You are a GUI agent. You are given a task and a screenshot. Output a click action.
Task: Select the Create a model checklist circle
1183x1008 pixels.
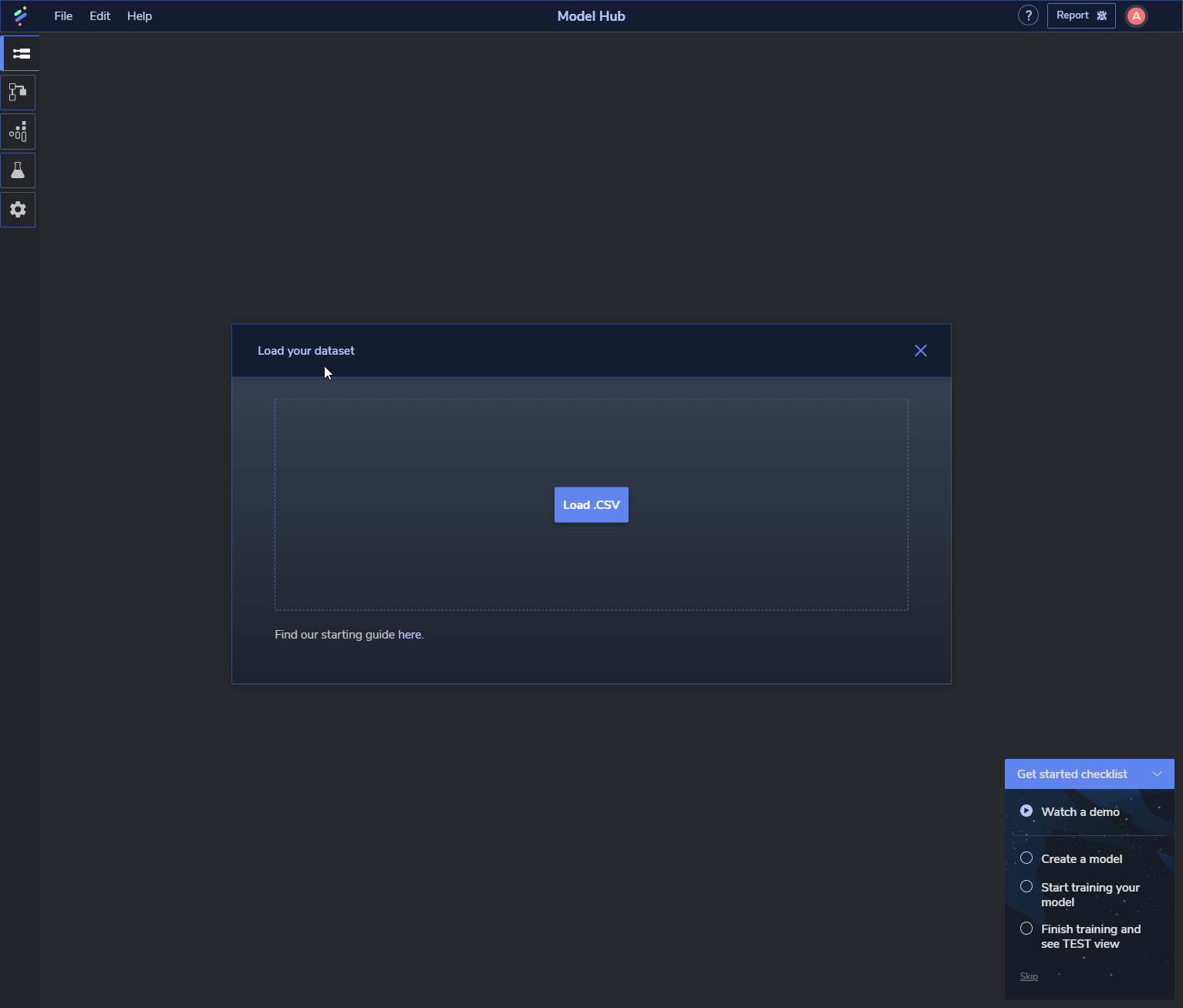(x=1026, y=858)
